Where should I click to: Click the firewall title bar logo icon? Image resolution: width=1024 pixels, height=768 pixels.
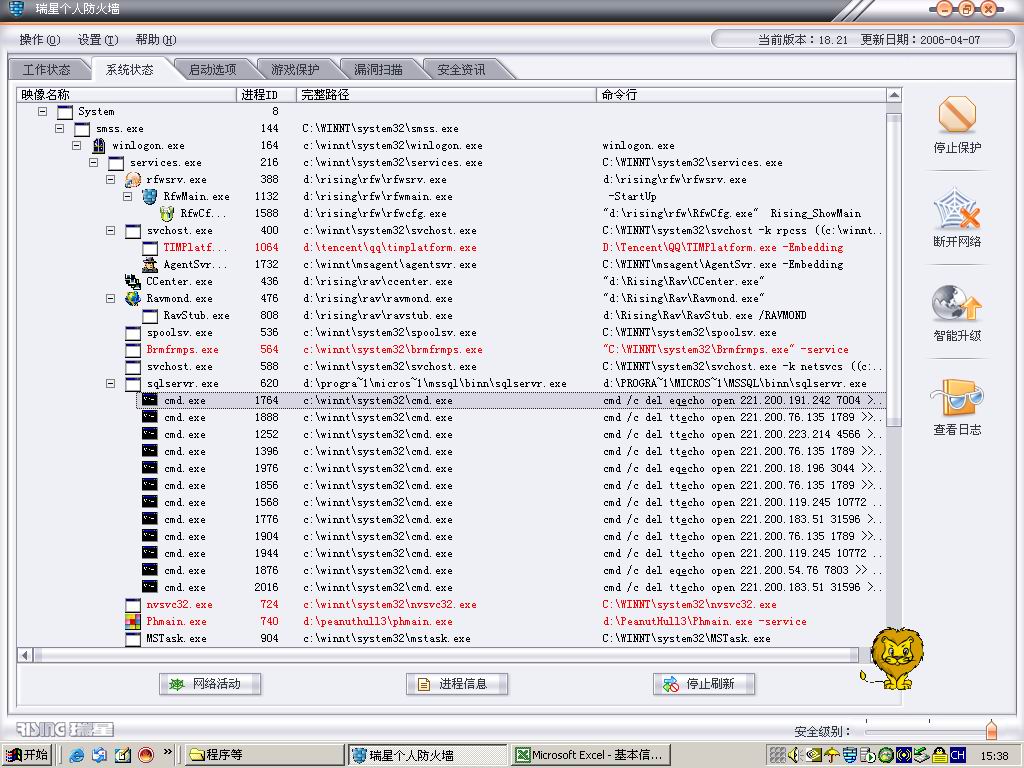click(x=16, y=8)
